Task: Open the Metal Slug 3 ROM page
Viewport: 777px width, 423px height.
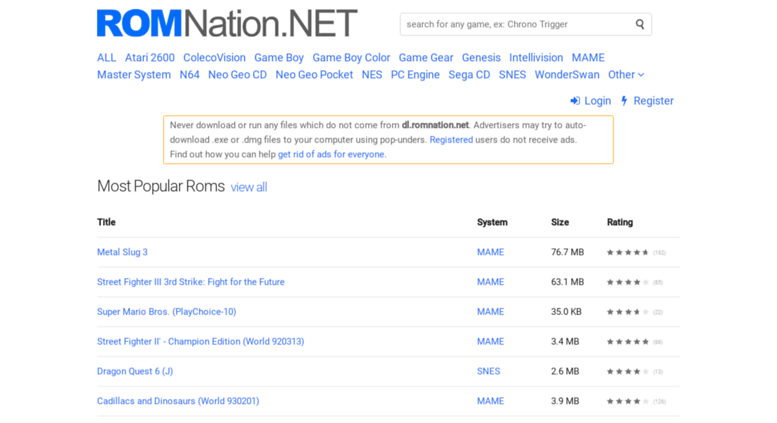Action: click(x=122, y=252)
